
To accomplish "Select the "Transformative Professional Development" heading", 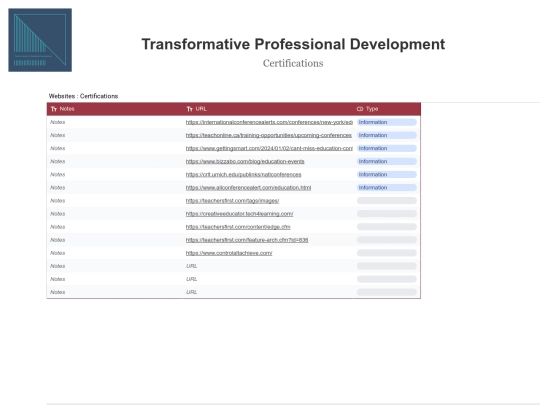I will tap(293, 44).
